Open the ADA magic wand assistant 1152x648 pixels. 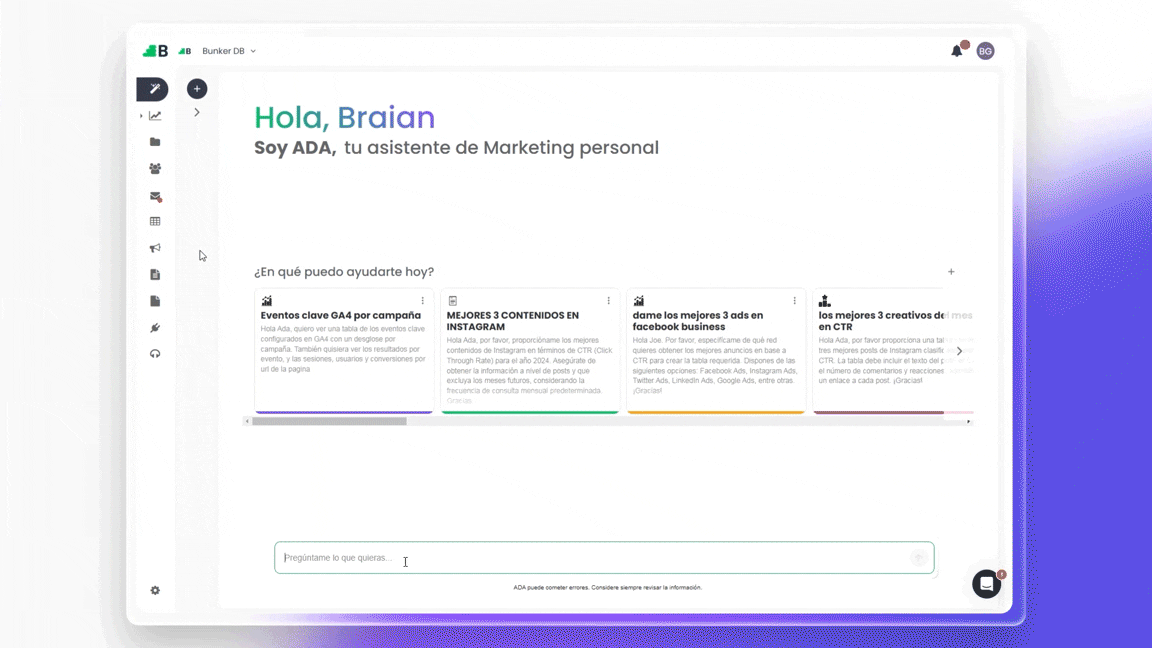tap(153, 89)
